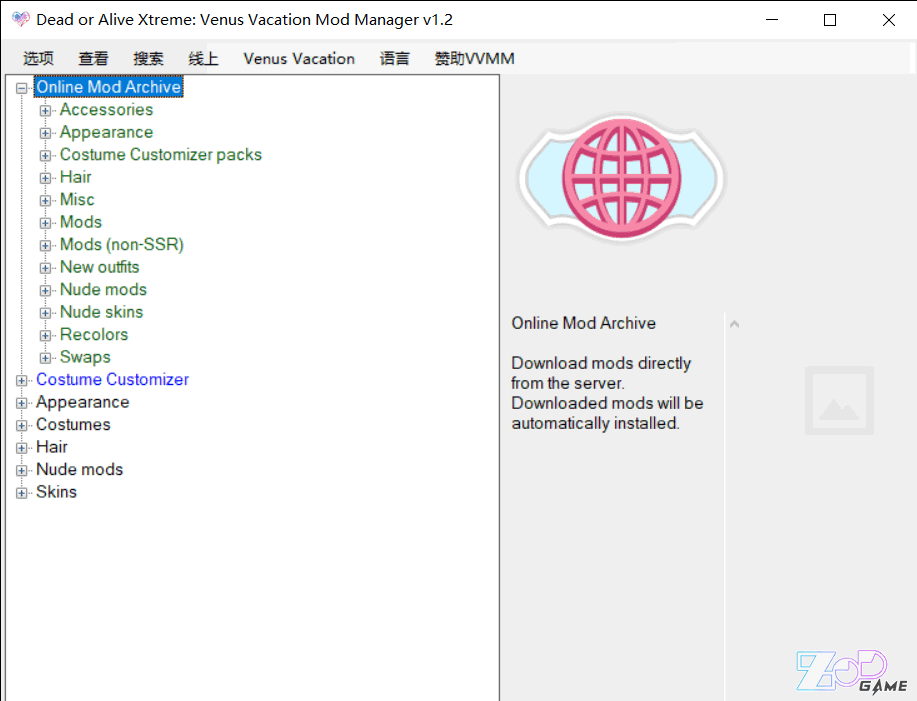917x701 pixels.
Task: Select the Recolors tree item
Action: (x=94, y=335)
